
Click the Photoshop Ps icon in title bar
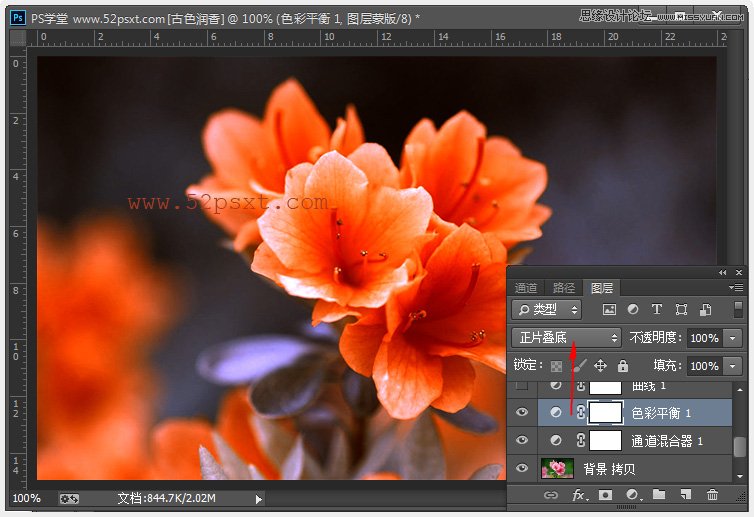pyautogui.click(x=18, y=18)
